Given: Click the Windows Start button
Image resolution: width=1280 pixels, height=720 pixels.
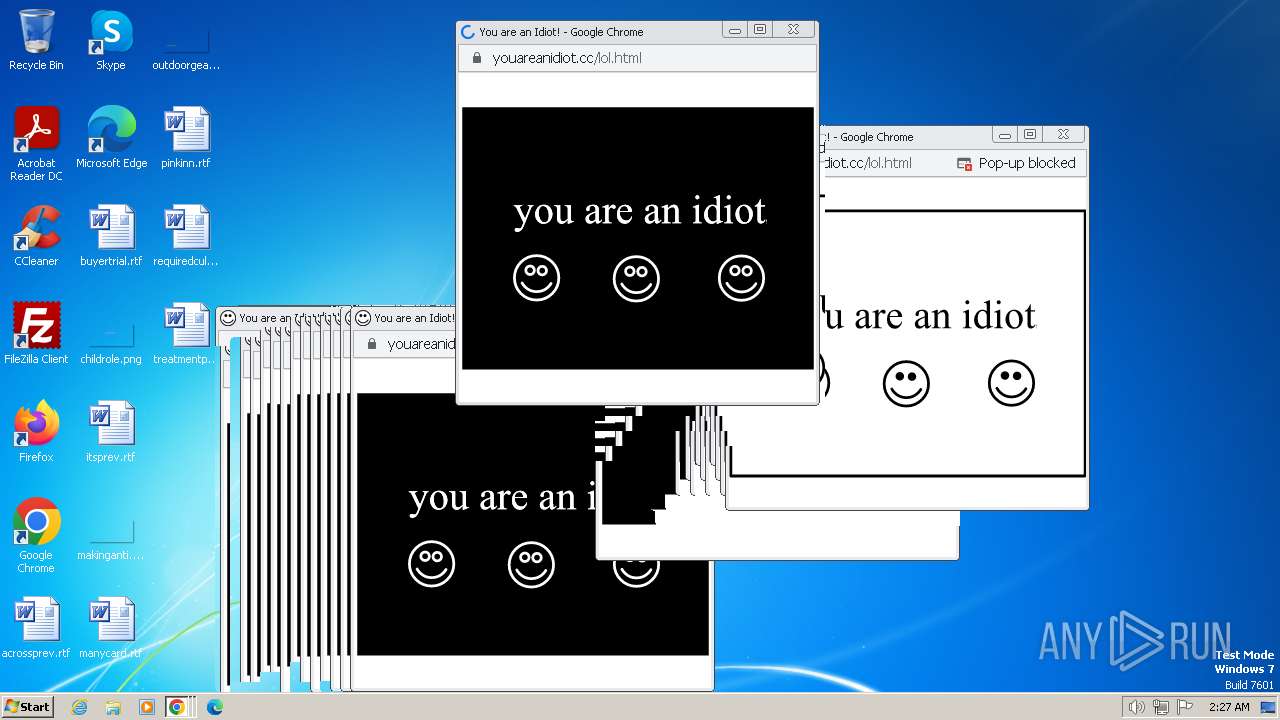Looking at the screenshot, I should [x=27, y=706].
